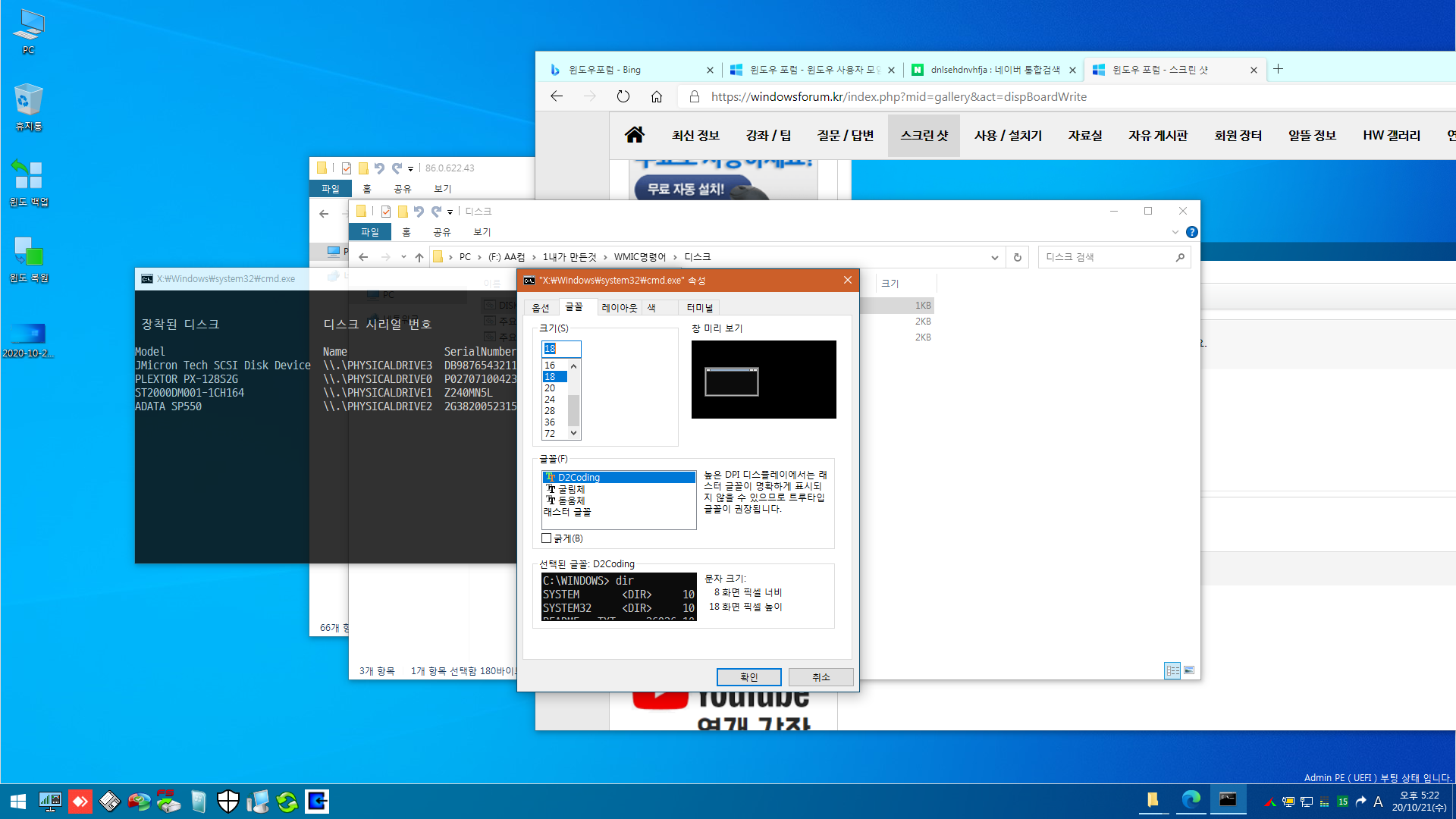Open the 2020-10-2... image file on desktop
The image size is (1456, 819).
tap(29, 340)
